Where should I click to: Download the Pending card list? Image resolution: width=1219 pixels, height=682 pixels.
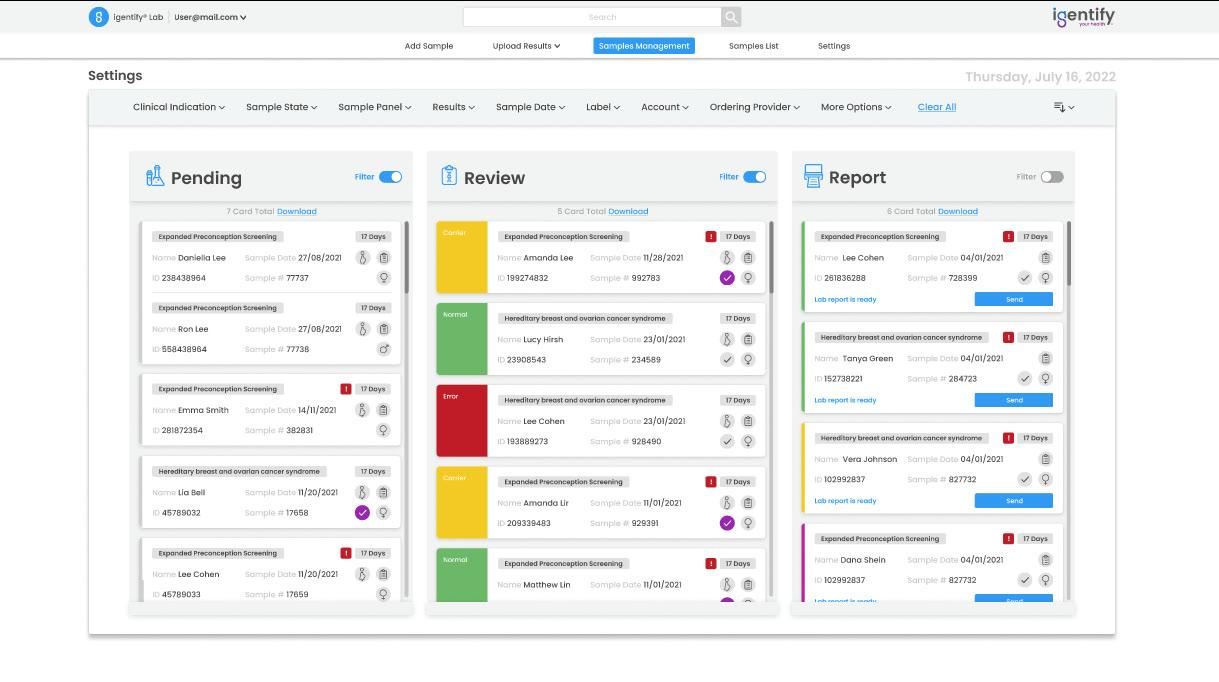coord(297,211)
